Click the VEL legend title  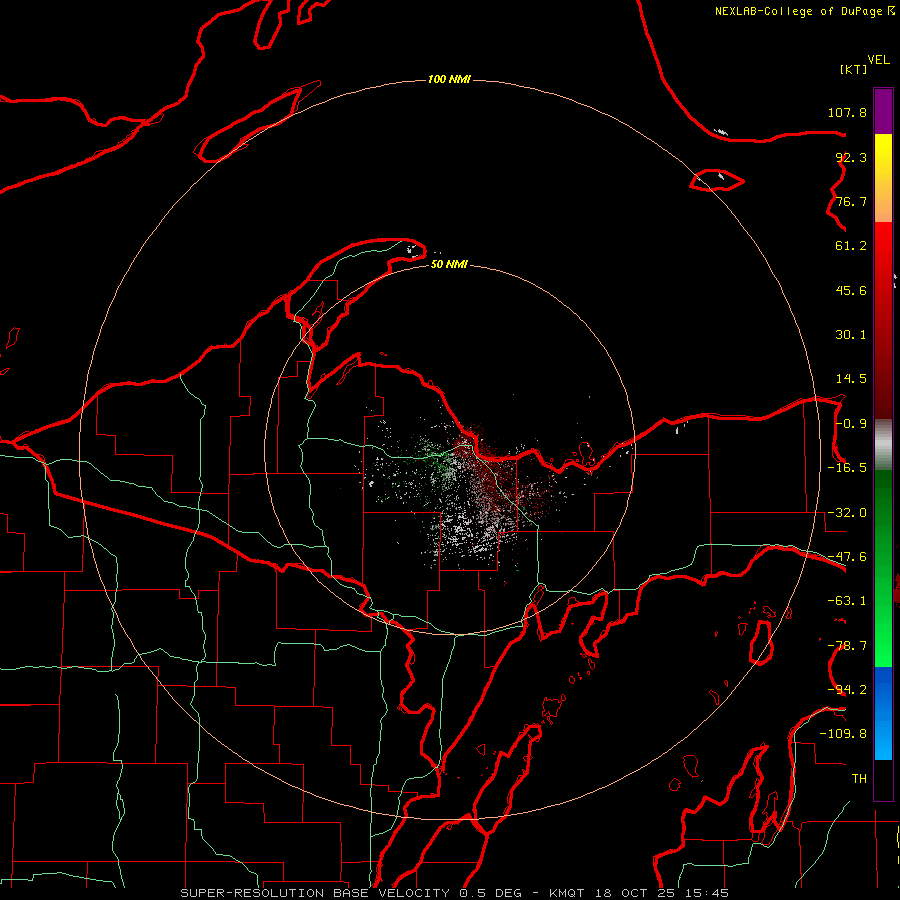[x=878, y=60]
